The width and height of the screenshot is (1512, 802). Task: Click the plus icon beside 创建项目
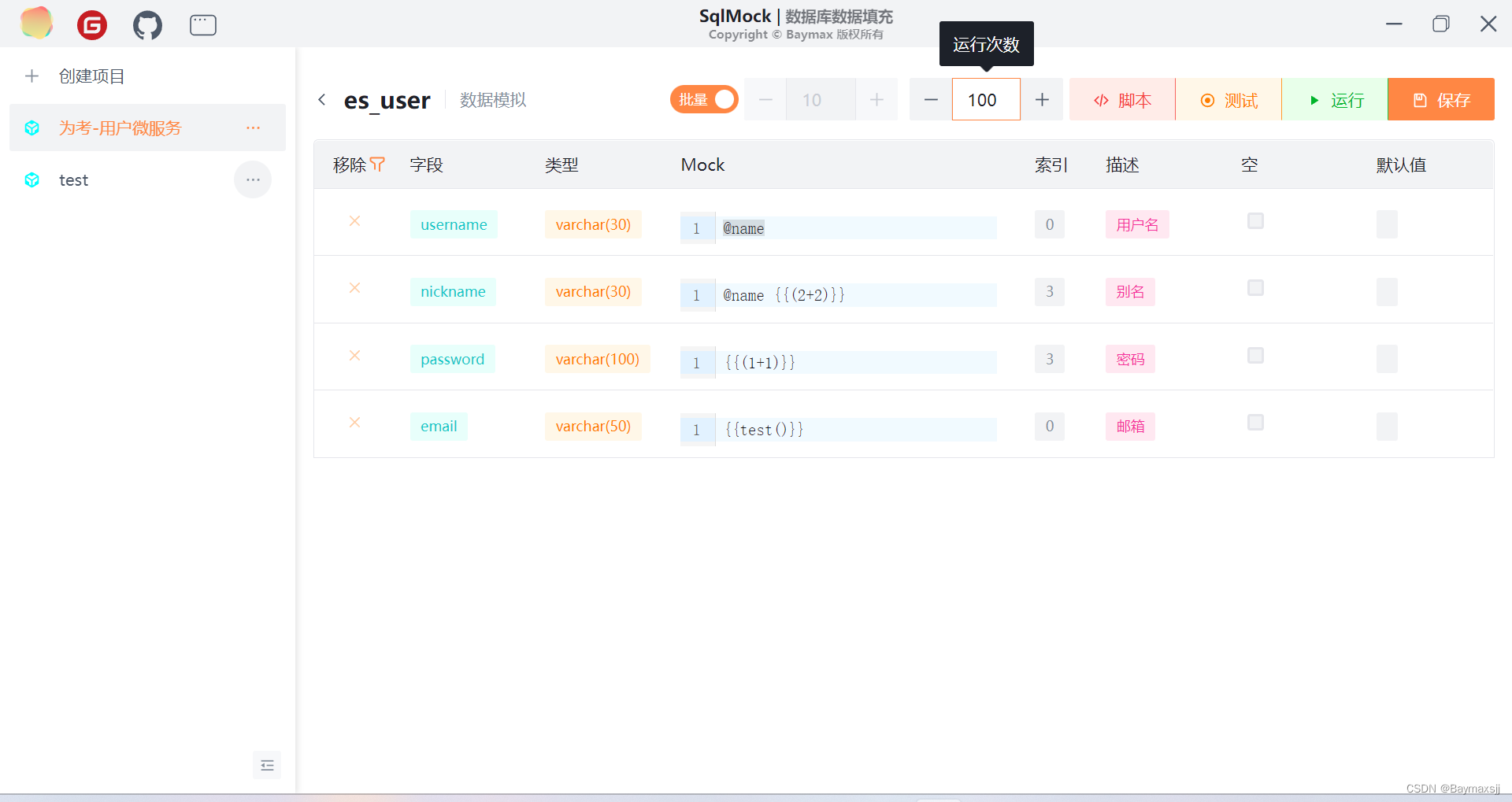(31, 76)
